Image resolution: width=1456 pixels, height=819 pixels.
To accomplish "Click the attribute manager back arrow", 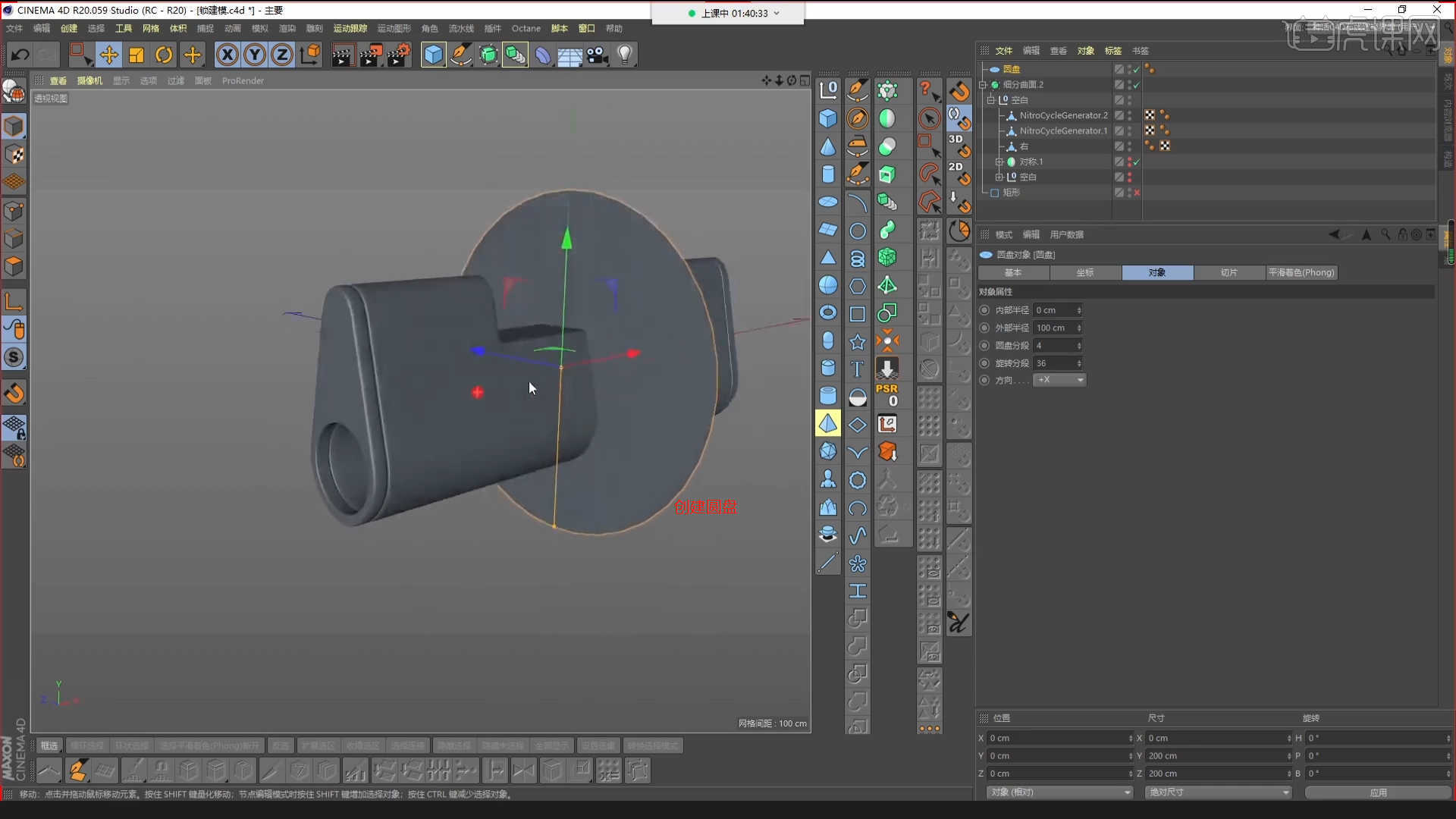I will coord(1334,234).
